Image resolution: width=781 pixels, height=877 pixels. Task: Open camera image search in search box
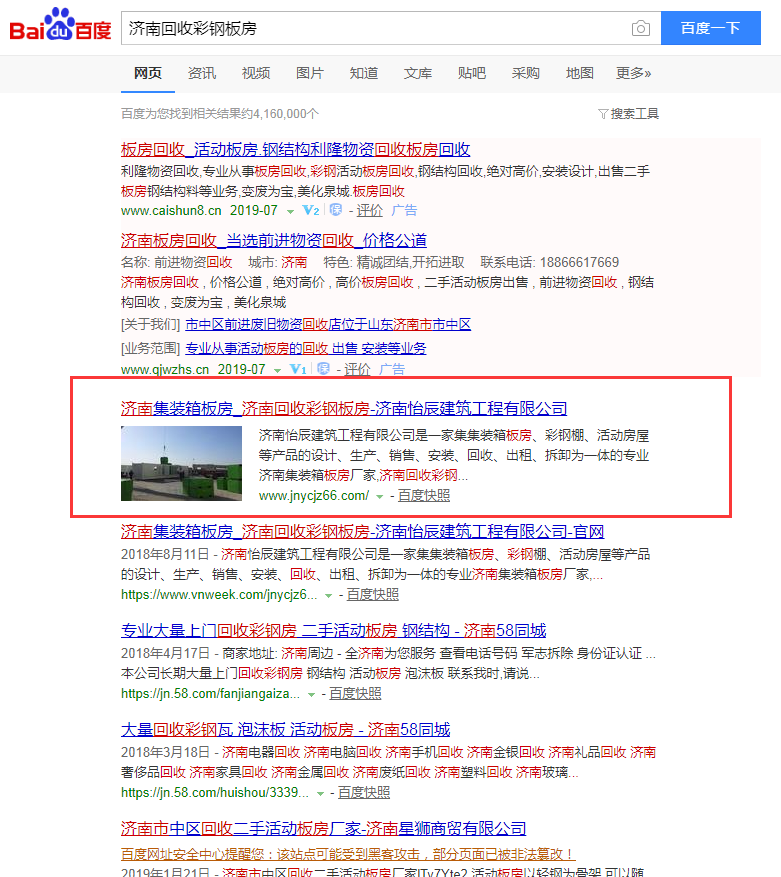pyautogui.click(x=640, y=28)
